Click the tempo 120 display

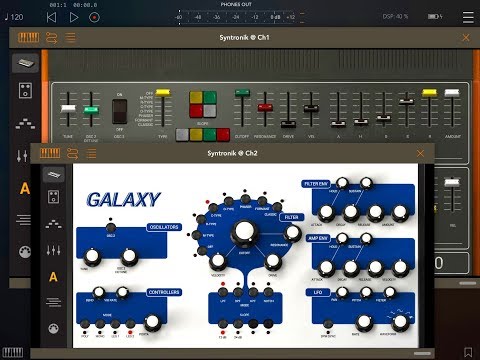pos(14,17)
